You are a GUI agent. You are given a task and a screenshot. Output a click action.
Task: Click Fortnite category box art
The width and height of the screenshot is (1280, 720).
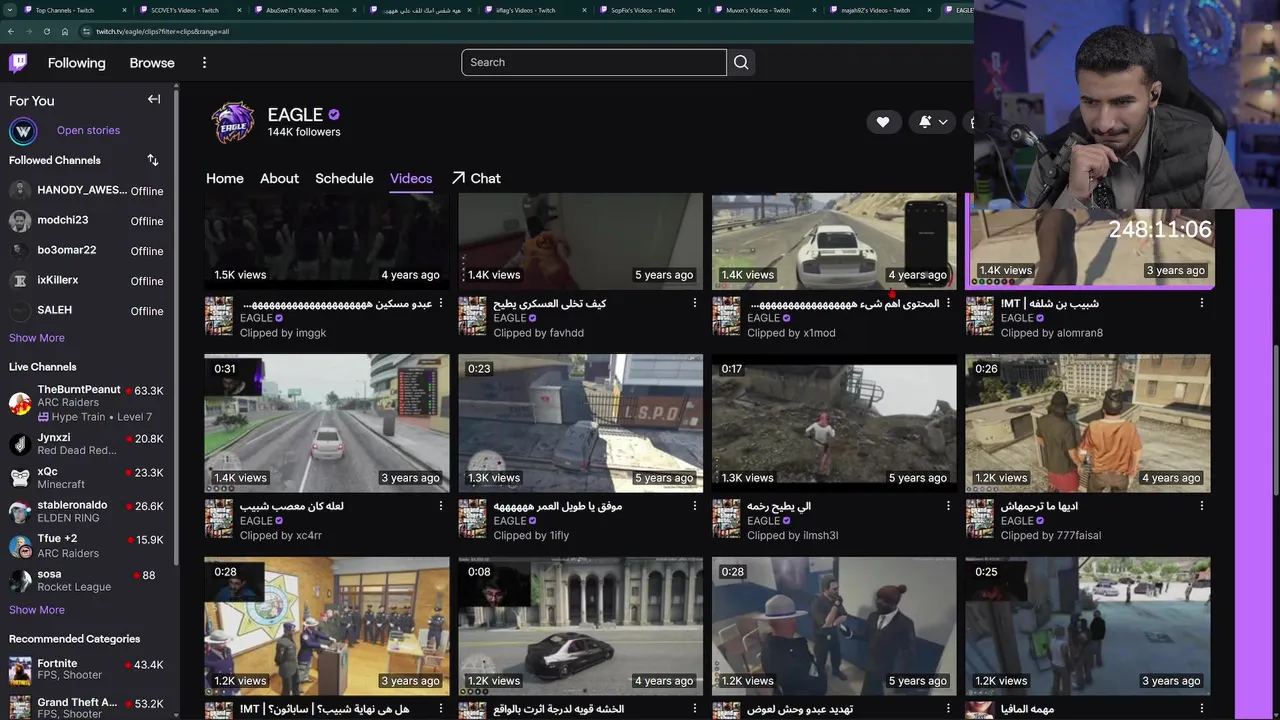tap(20, 670)
